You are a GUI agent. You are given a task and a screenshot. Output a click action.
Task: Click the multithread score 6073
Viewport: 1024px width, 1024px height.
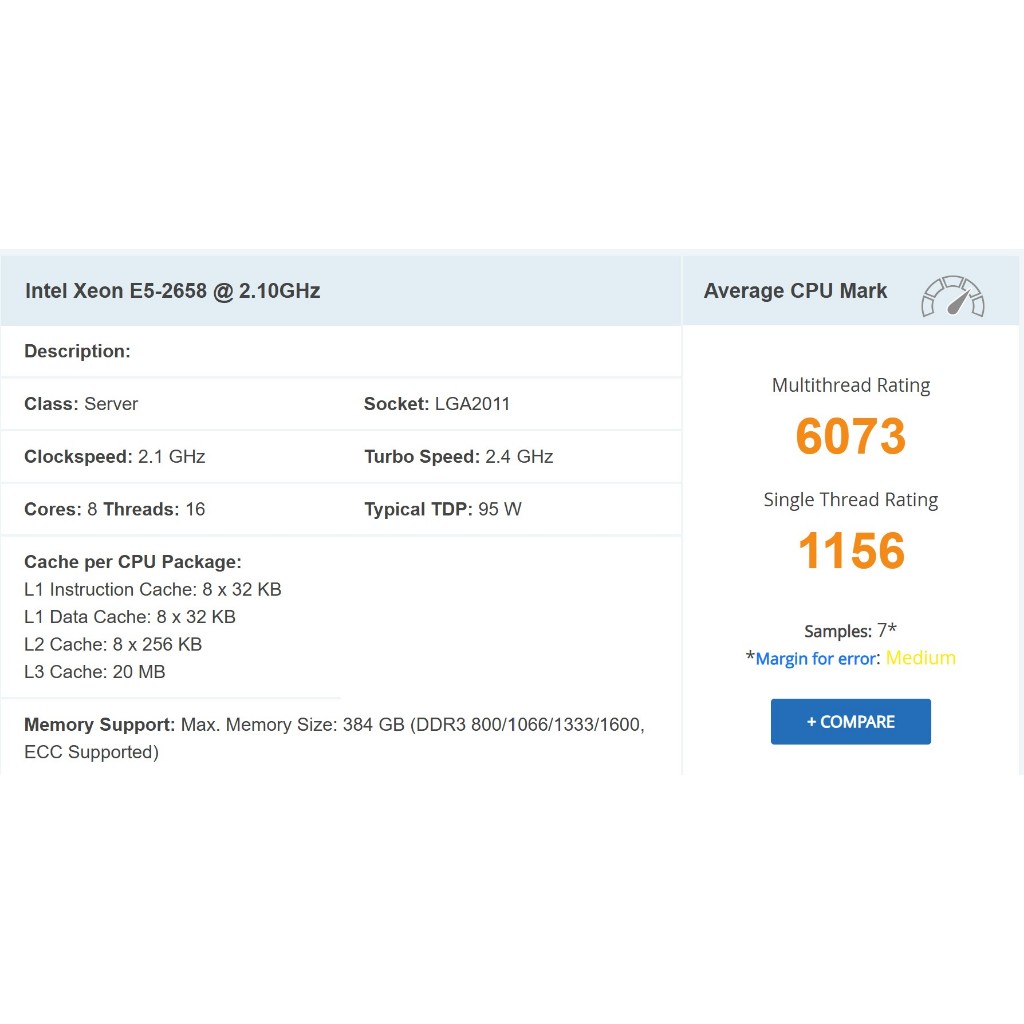(x=851, y=437)
